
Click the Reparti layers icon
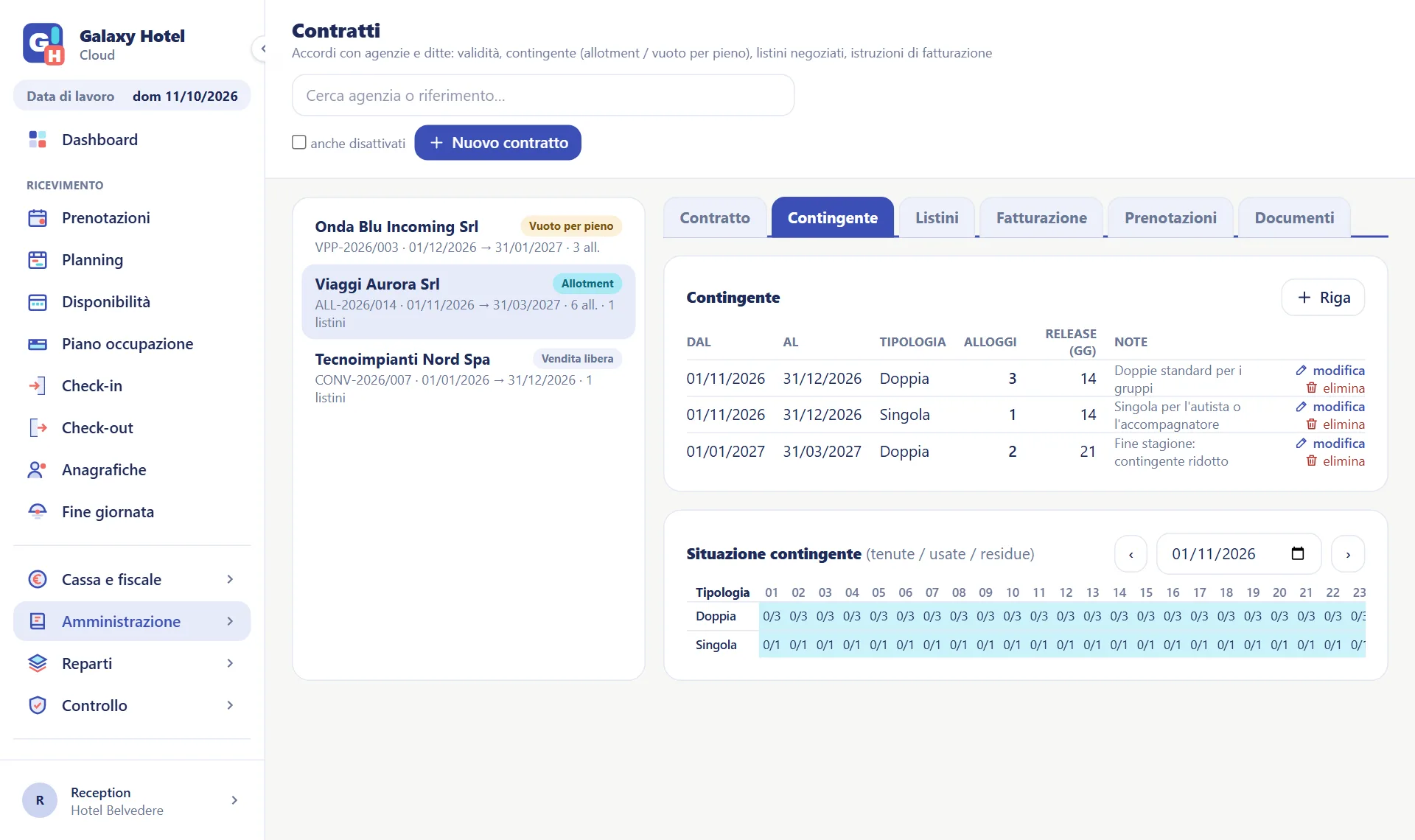(x=38, y=663)
